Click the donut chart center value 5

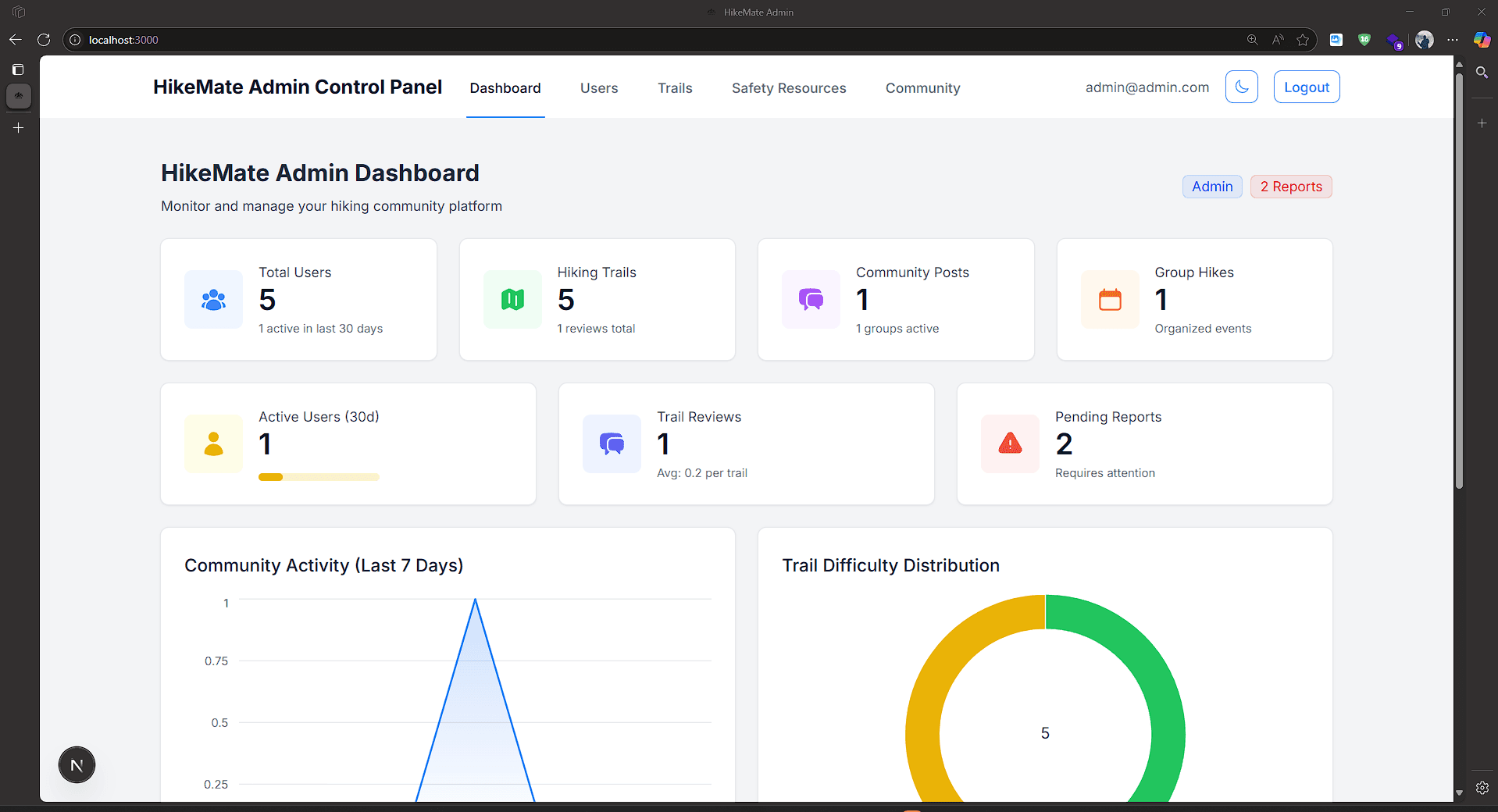click(1045, 733)
